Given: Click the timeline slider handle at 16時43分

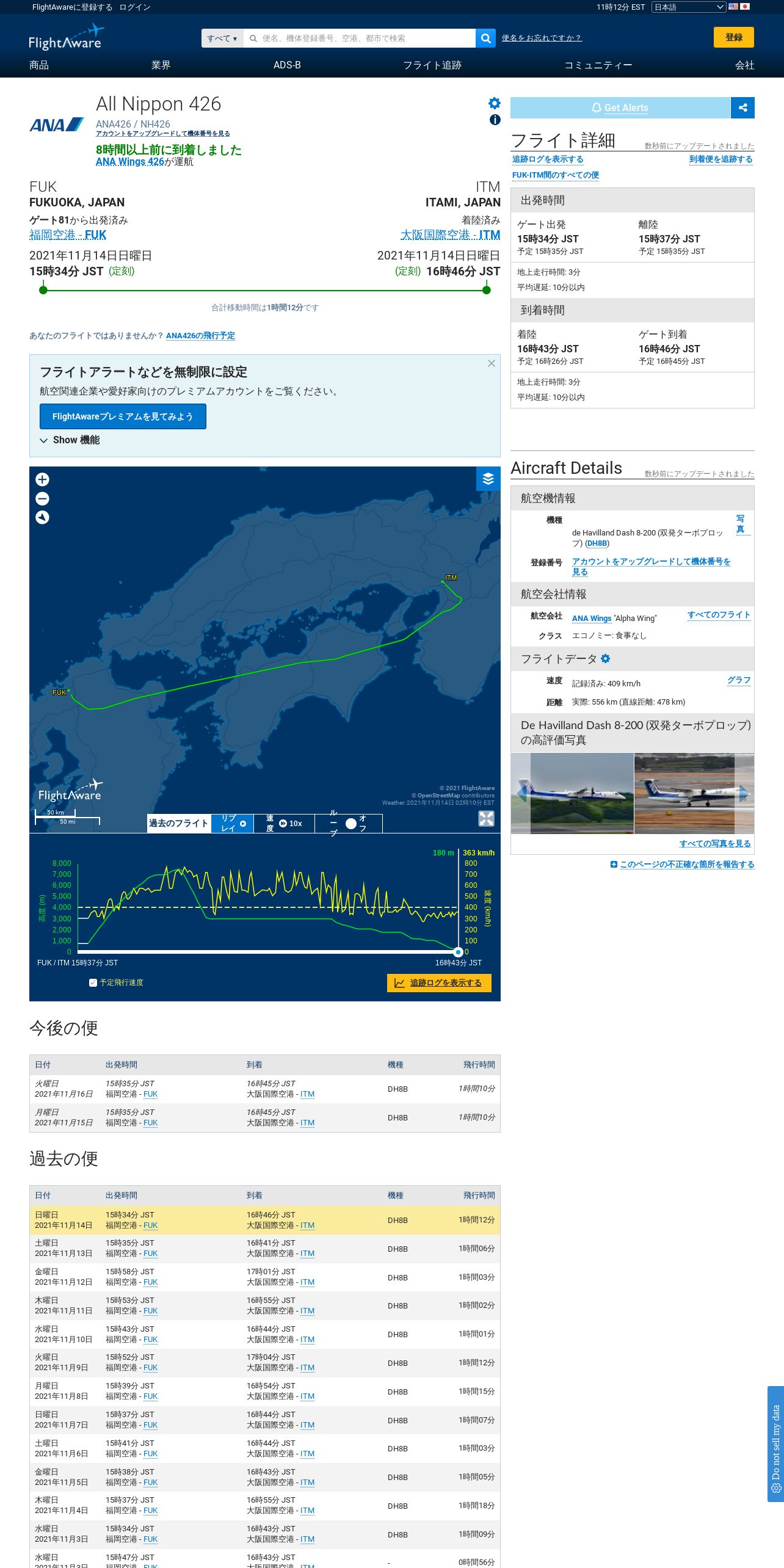Looking at the screenshot, I should click(458, 952).
